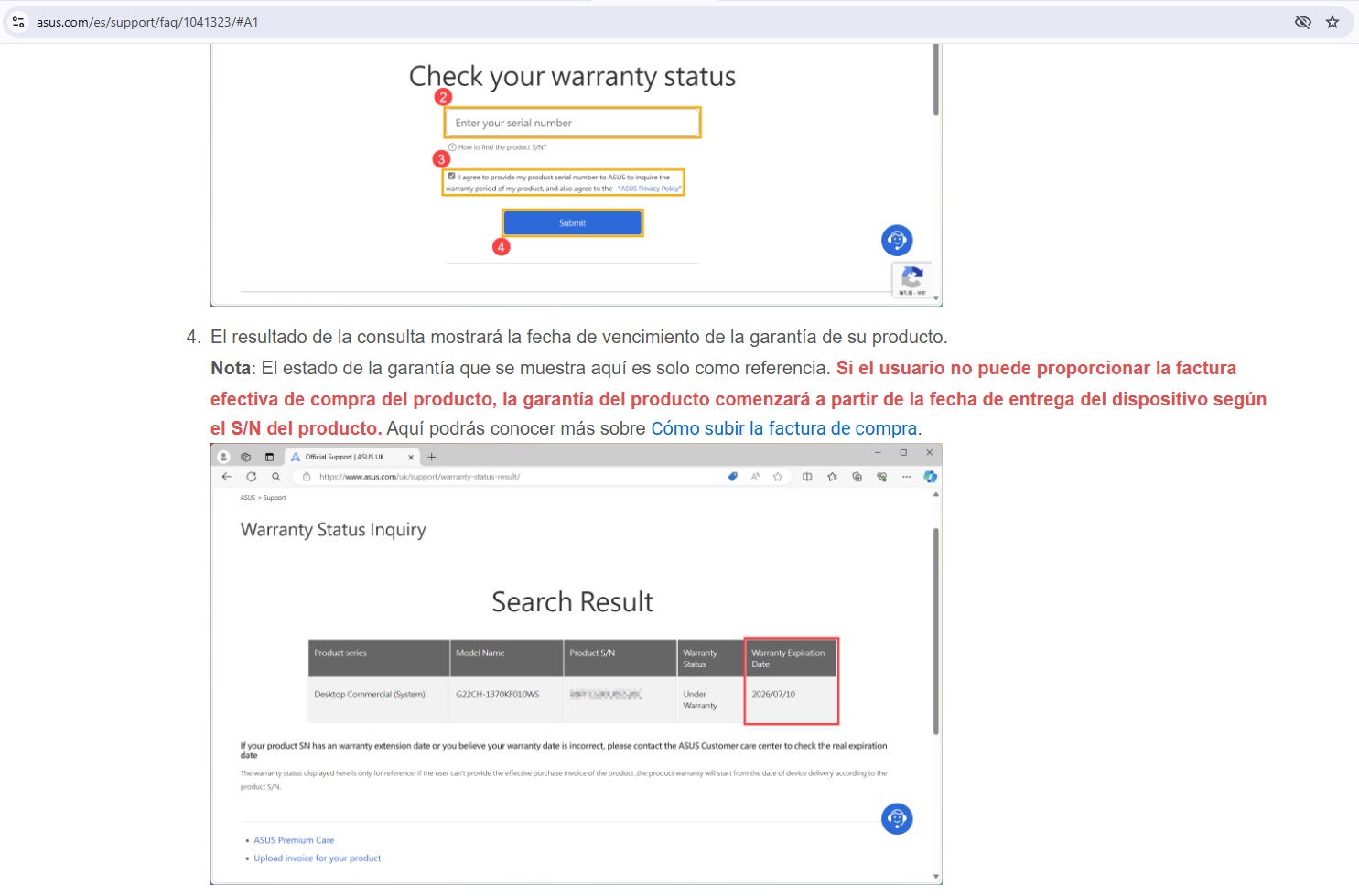Open chat support icon in the Search Result screenshot
This screenshot has height=896, width=1359.
pos(897,818)
